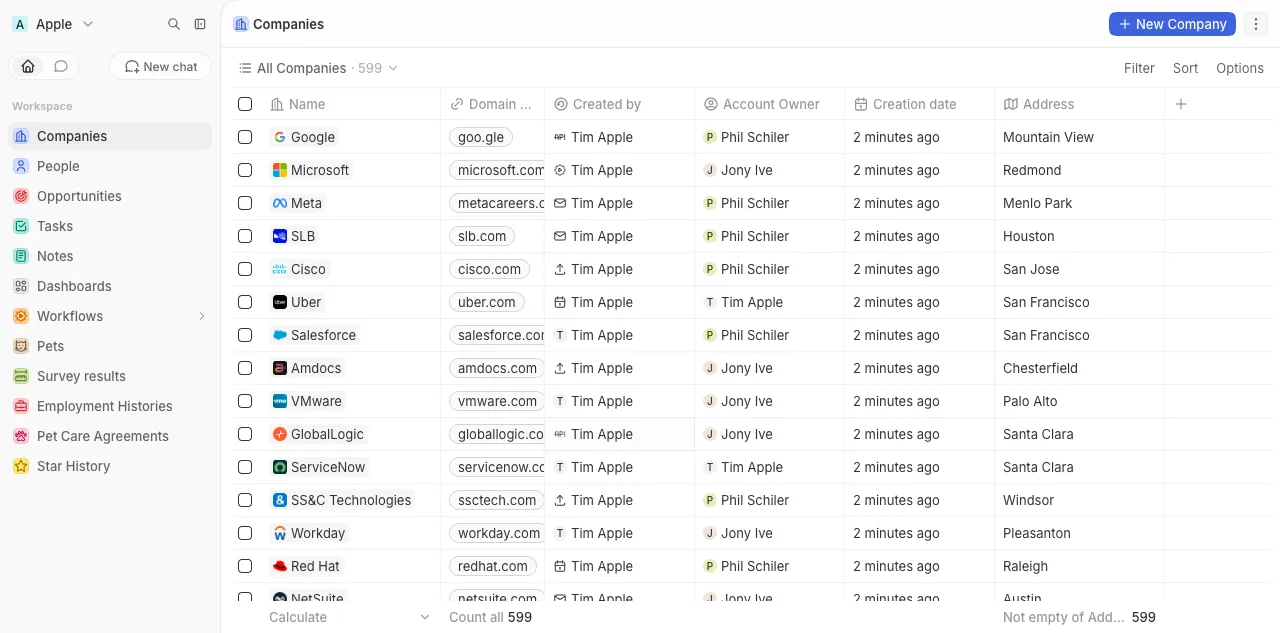The image size is (1280, 633).
Task: Collapse the sidebar panel icon
Action: click(200, 24)
